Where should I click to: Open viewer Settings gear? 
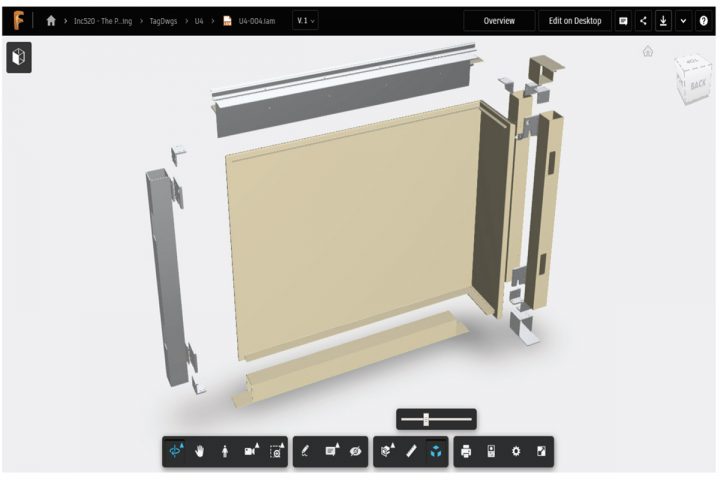coord(516,452)
